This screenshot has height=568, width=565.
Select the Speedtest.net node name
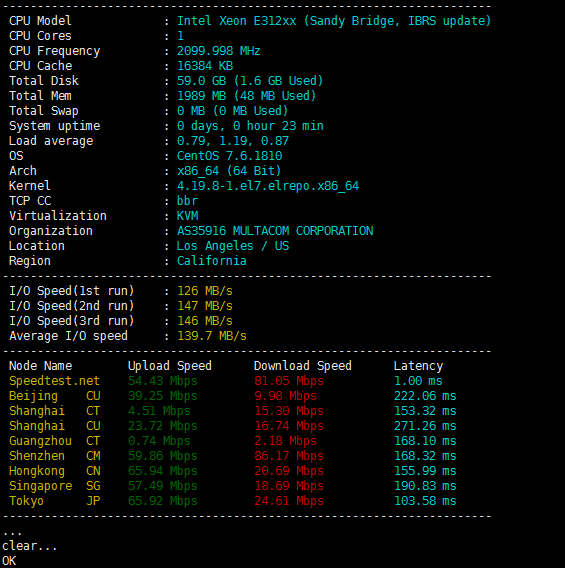point(54,381)
